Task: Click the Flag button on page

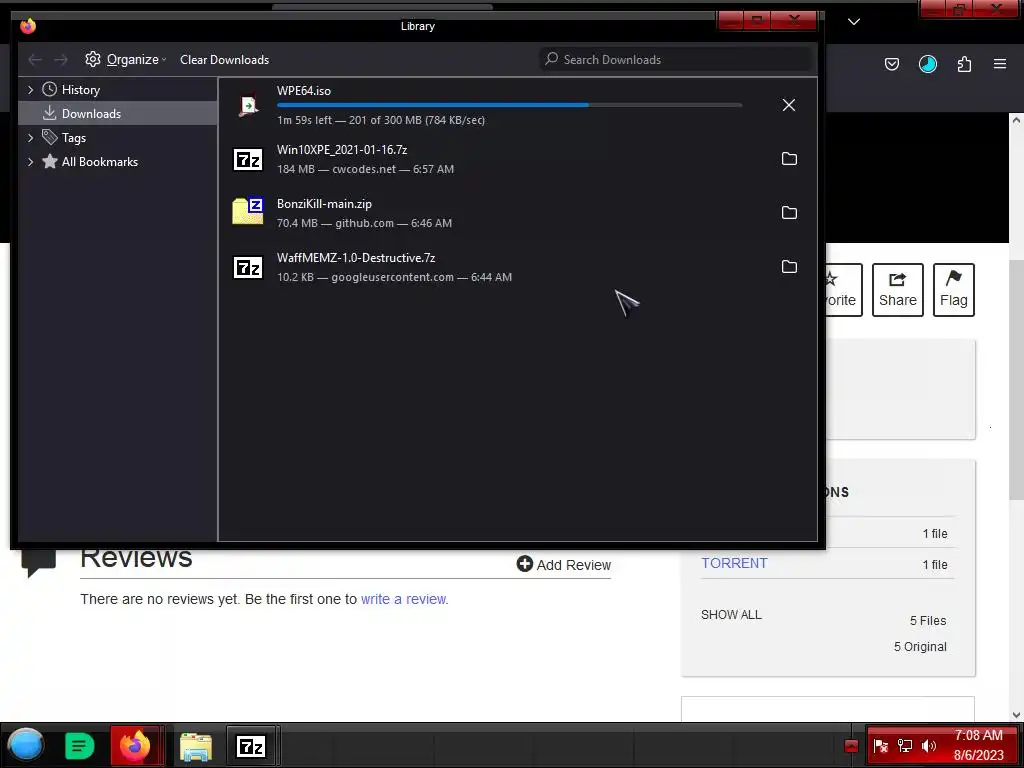Action: point(953,290)
